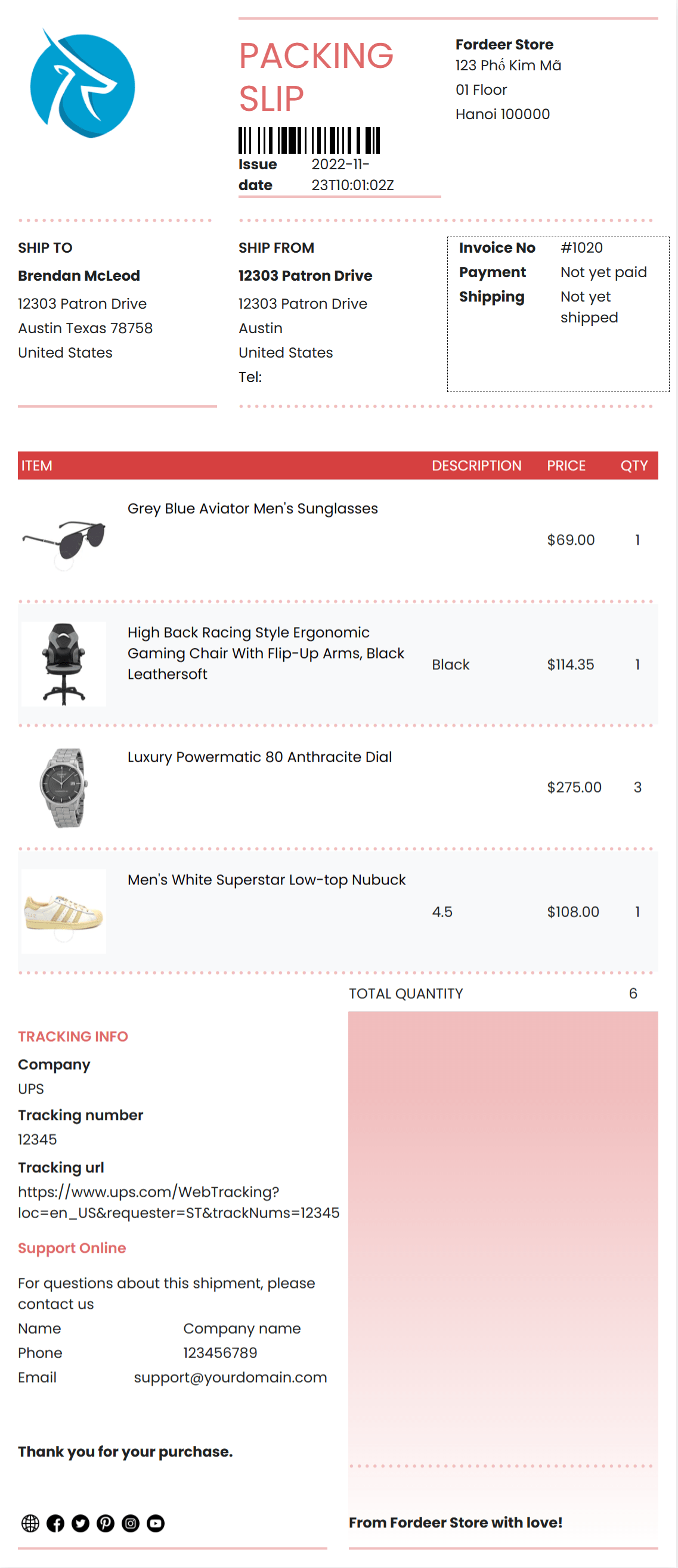Viewport: 678px width, 1568px height.
Task: Select the gaming chair product image
Action: pyautogui.click(x=63, y=663)
